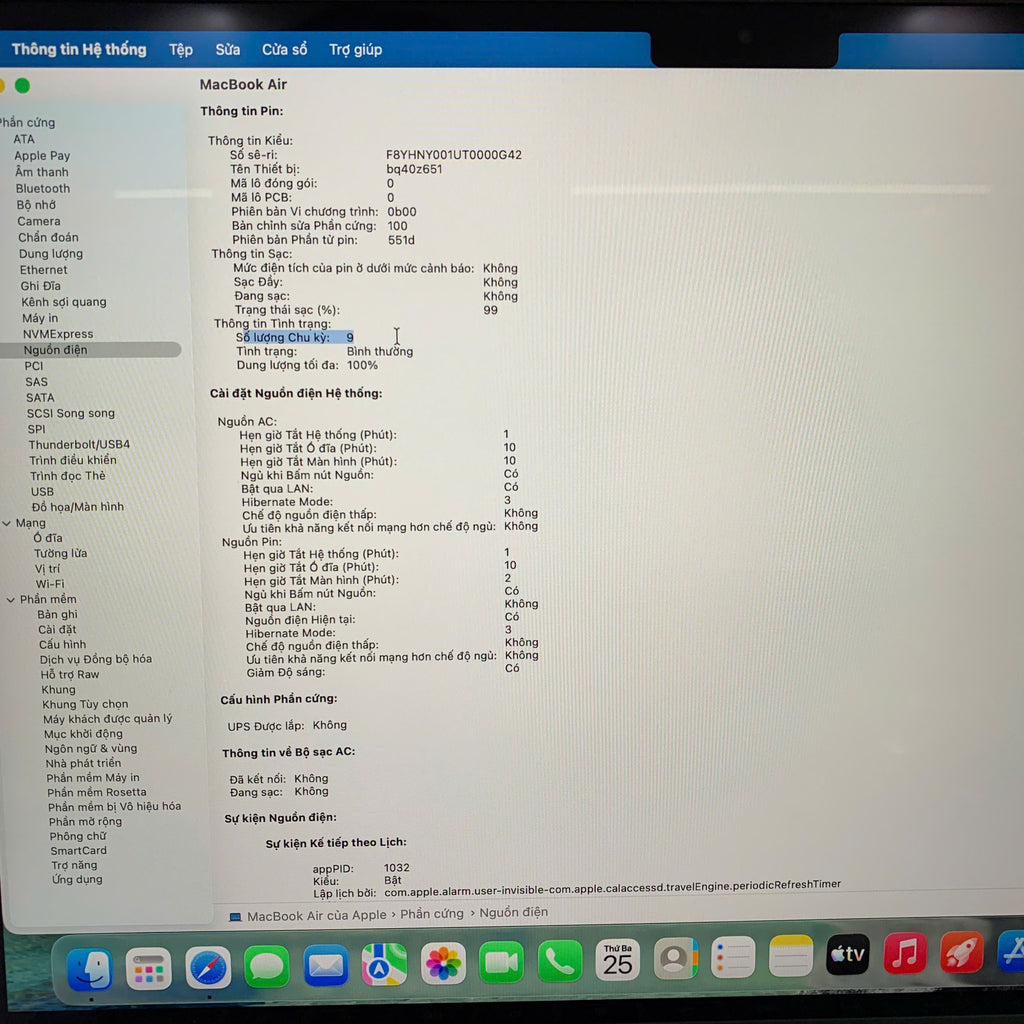Collapse the Mạng section chevron

[x=7, y=523]
